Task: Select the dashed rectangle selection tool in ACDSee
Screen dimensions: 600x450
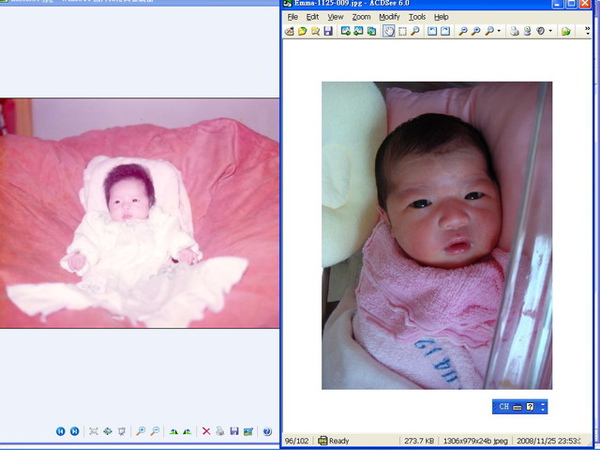Action: pyautogui.click(x=402, y=31)
